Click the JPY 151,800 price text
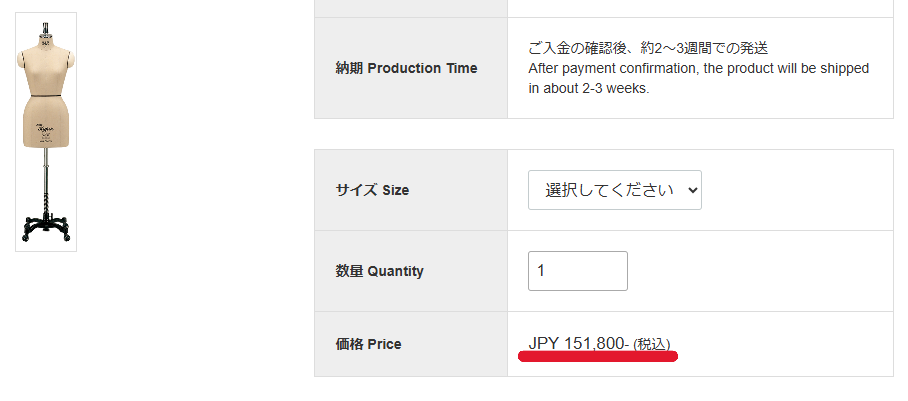This screenshot has height=401, width=908. coord(577,344)
